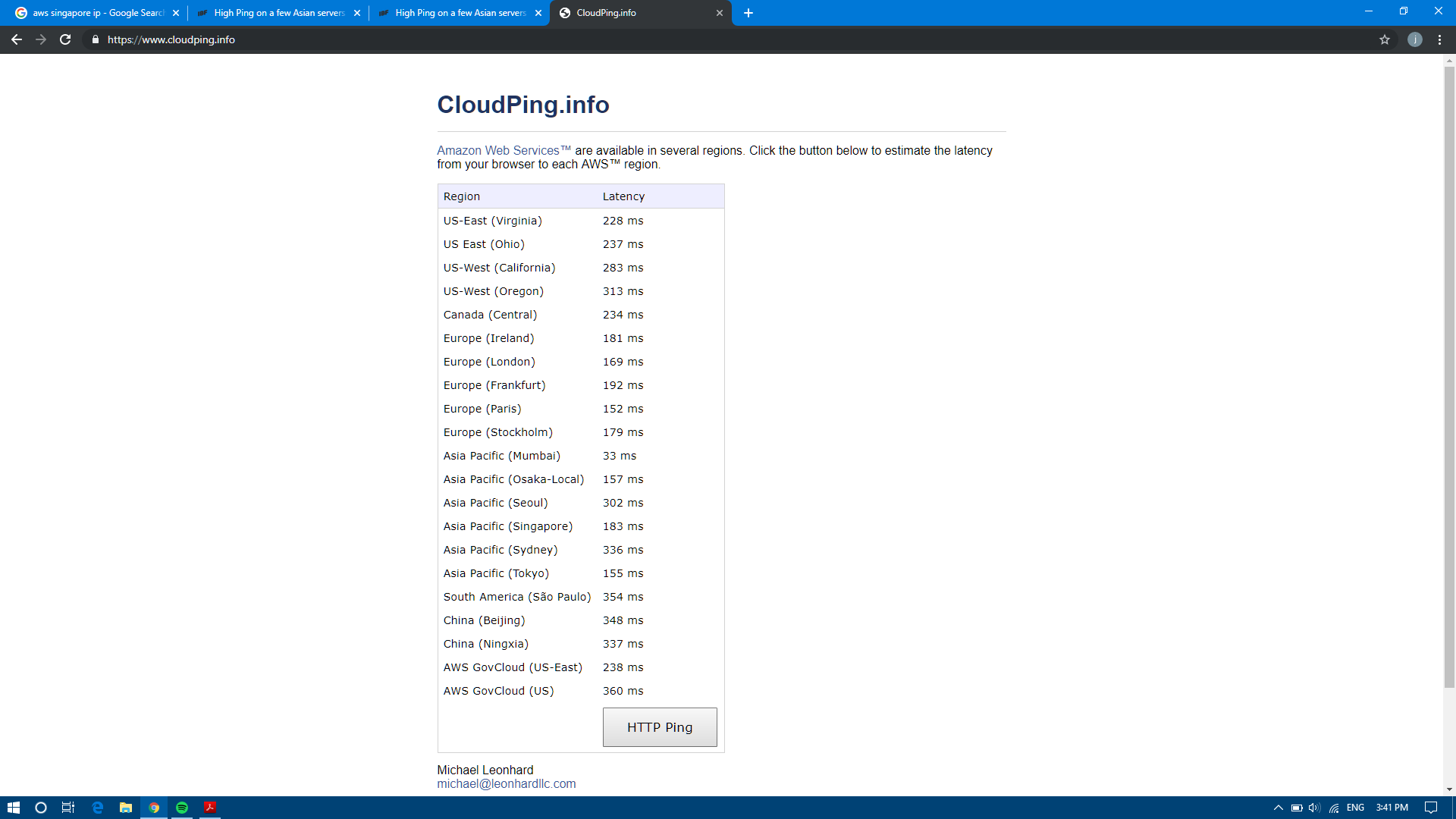1456x819 pixels.
Task: Show hidden system tray icons
Action: (x=1279, y=808)
